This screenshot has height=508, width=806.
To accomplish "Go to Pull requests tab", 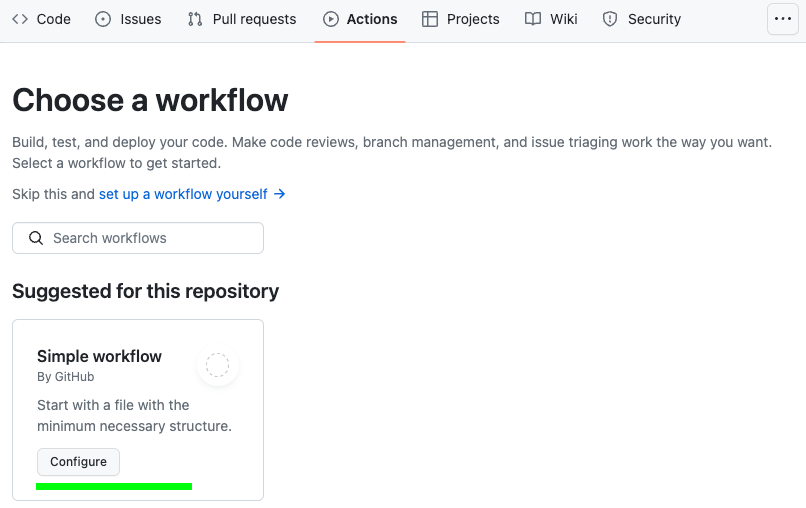I will 242,19.
